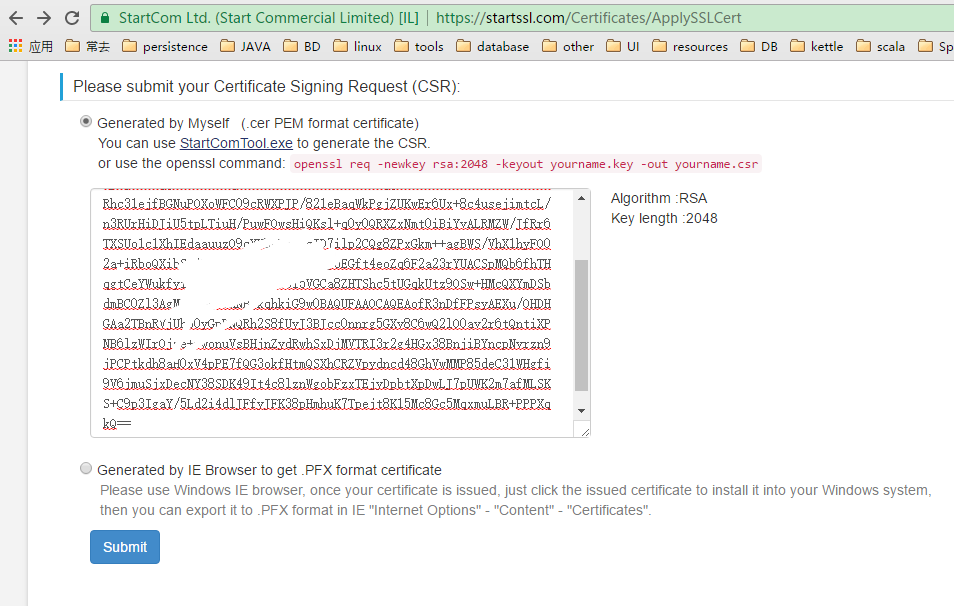954x606 pixels.
Task: Click the CSR textarea scroll-up arrow
Action: [x=582, y=198]
